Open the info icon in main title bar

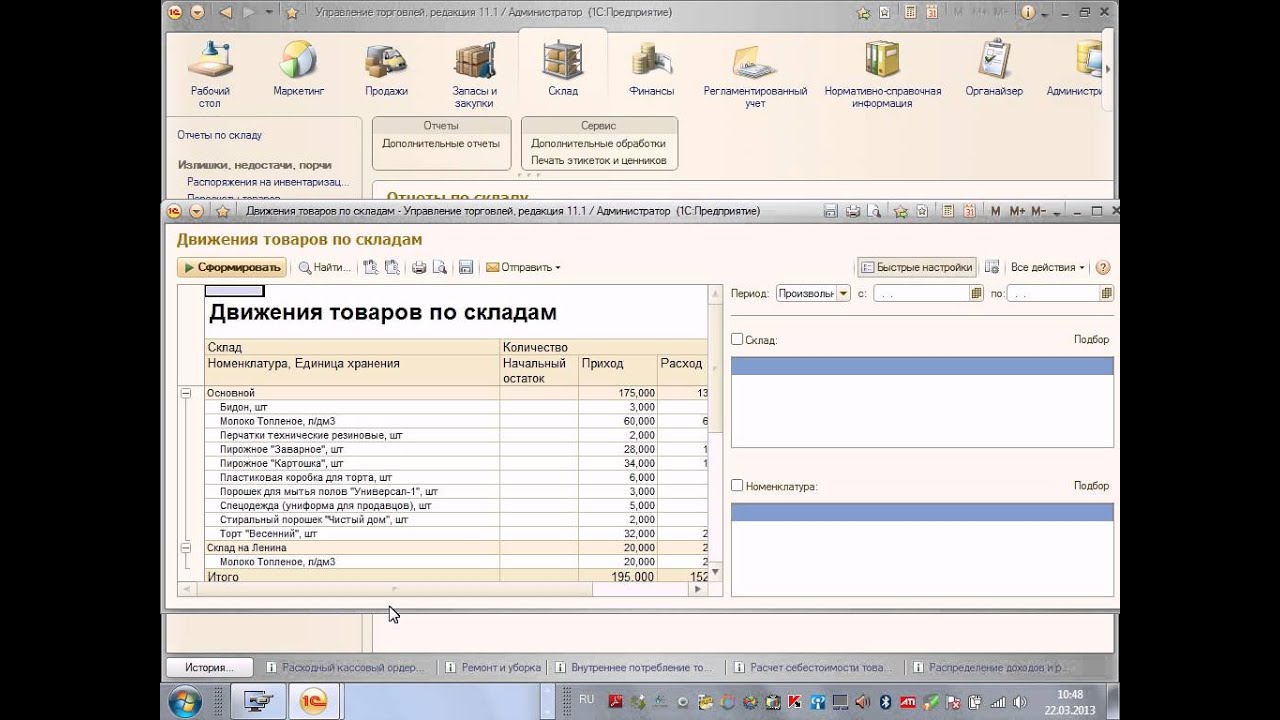point(1028,12)
